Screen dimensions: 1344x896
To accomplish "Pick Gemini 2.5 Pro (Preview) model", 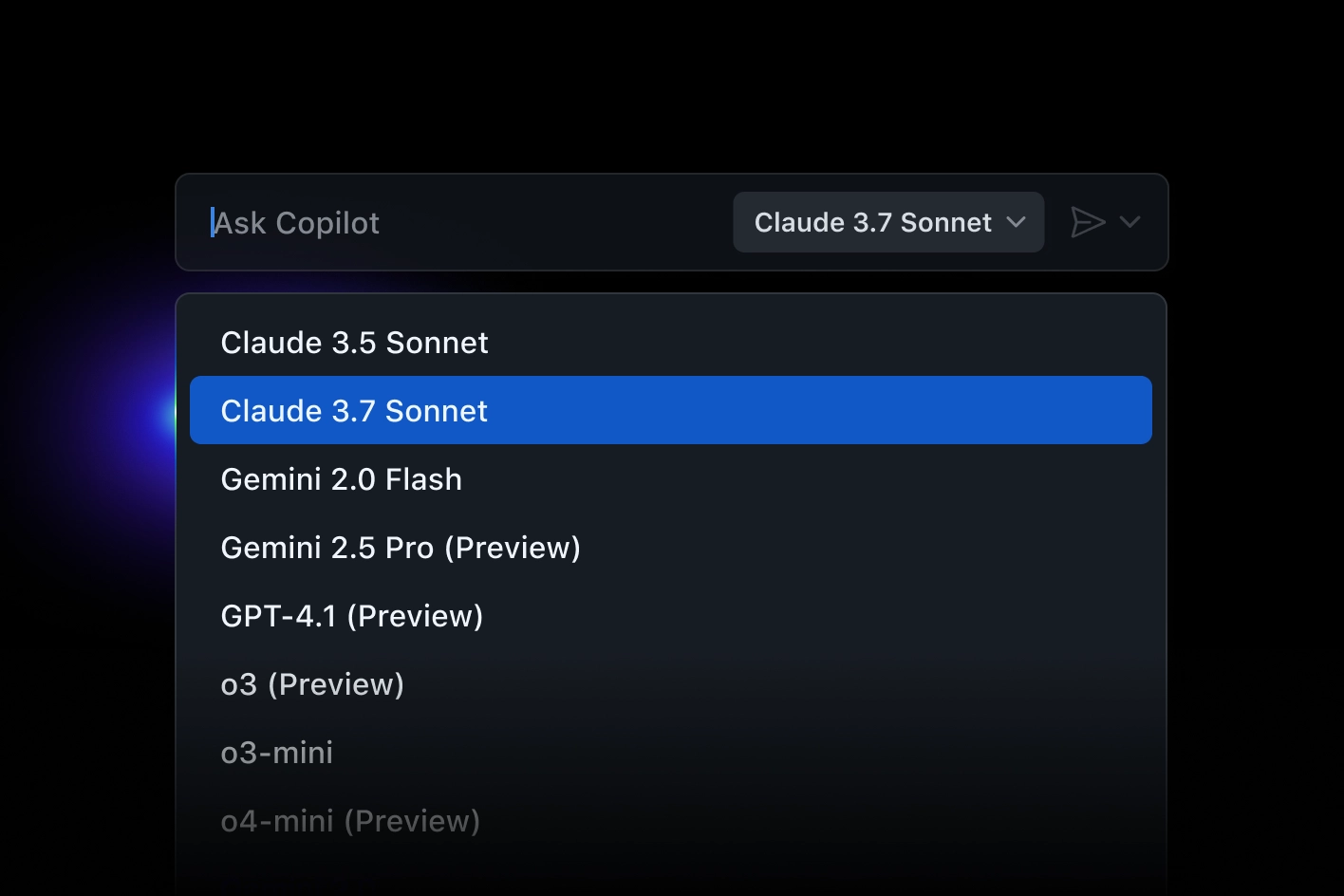I will [x=671, y=548].
